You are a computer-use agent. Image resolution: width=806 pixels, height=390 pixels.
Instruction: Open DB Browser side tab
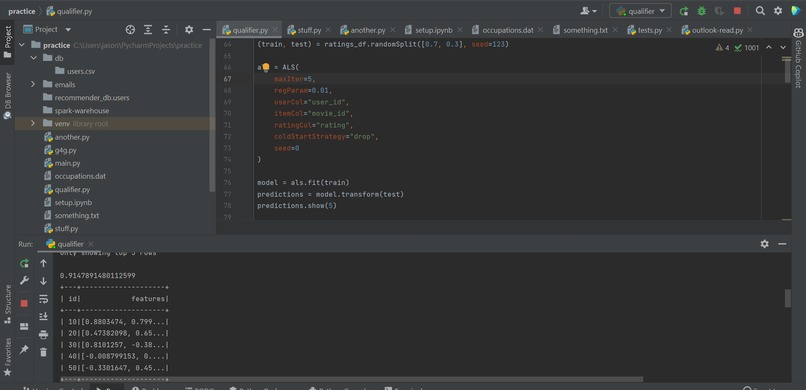coord(7,96)
